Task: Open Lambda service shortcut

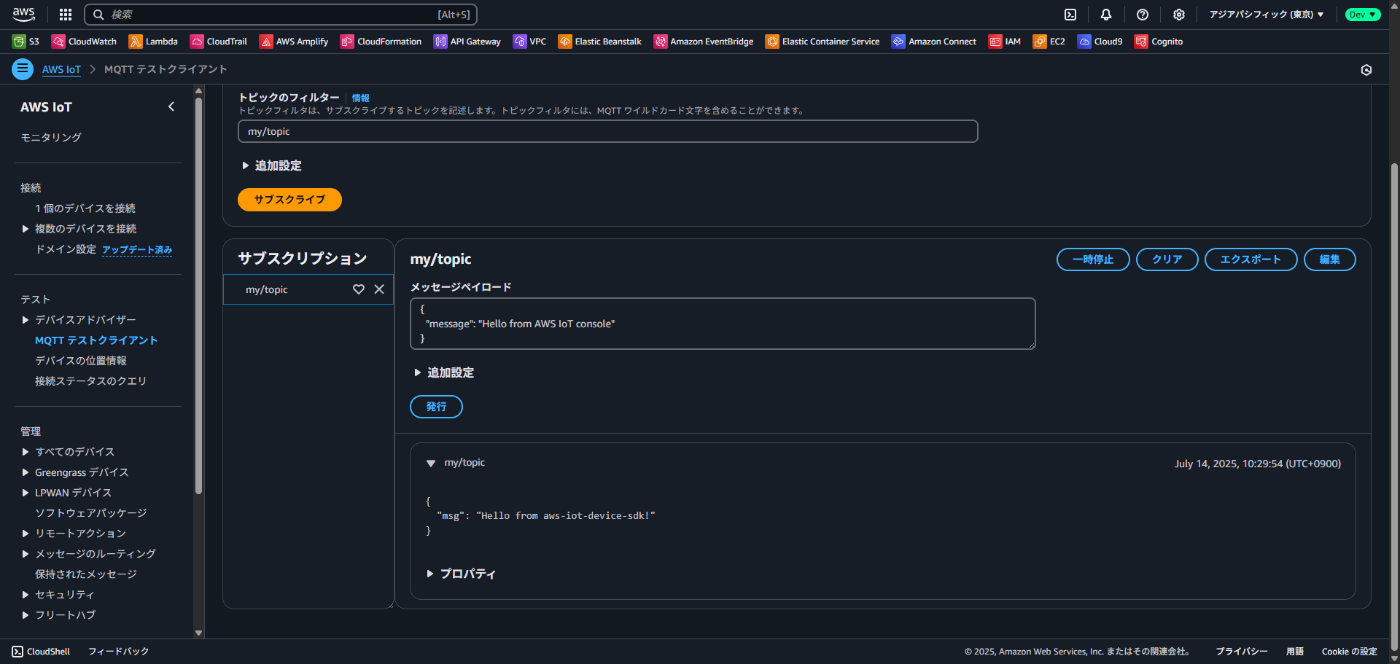Action: 153,42
